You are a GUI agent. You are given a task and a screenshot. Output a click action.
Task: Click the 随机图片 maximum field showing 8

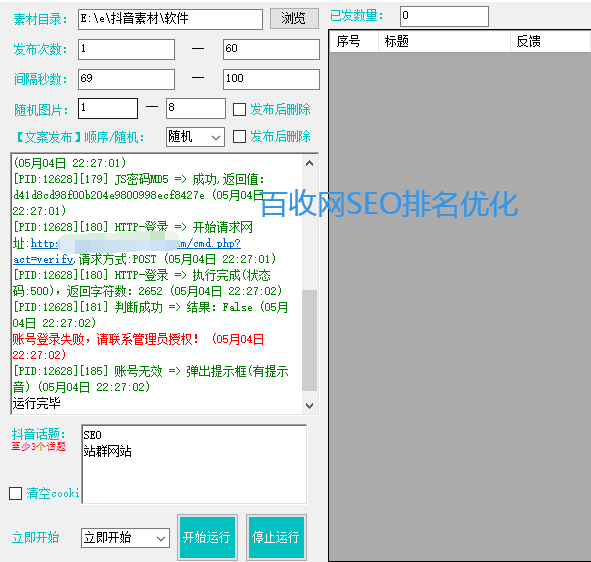pos(196,109)
